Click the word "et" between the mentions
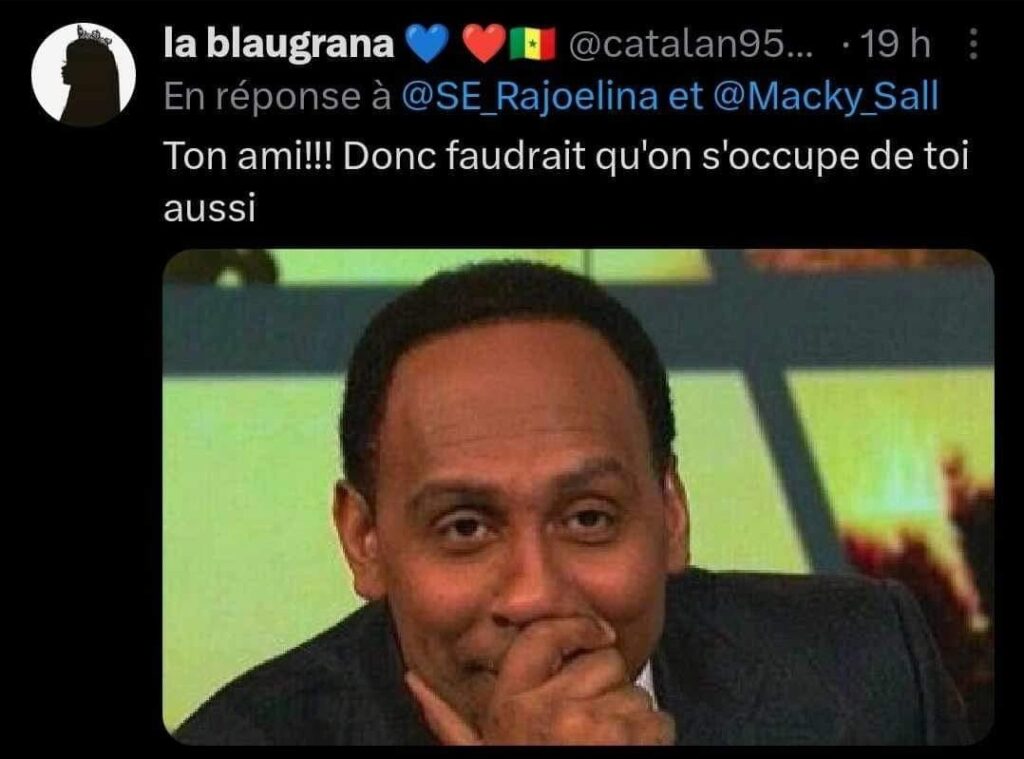 coord(686,97)
